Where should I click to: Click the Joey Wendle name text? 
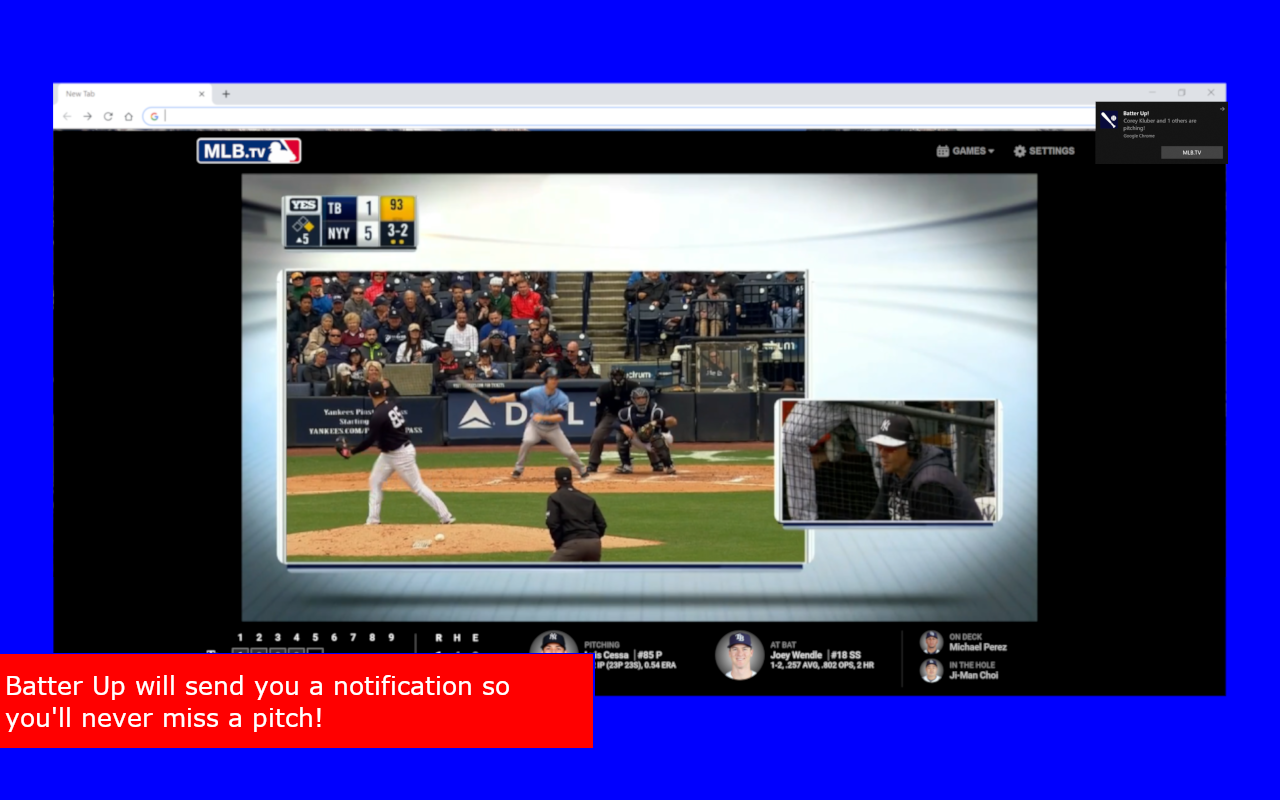pyautogui.click(x=796, y=655)
